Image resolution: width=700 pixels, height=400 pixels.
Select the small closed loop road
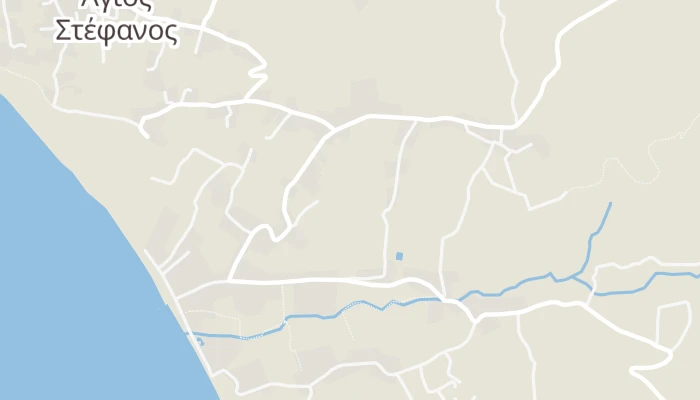coord(673,324)
